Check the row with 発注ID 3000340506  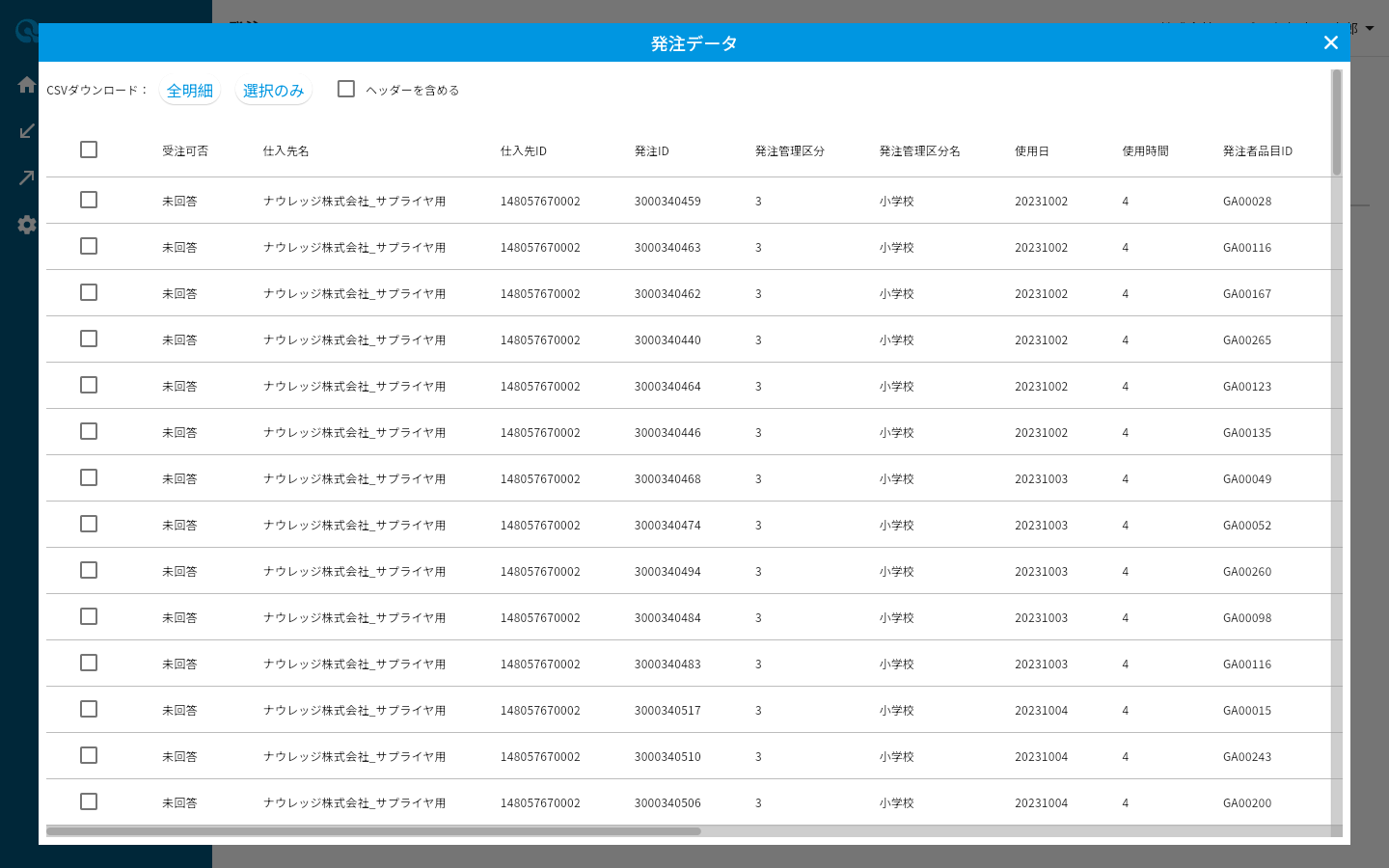89,801
